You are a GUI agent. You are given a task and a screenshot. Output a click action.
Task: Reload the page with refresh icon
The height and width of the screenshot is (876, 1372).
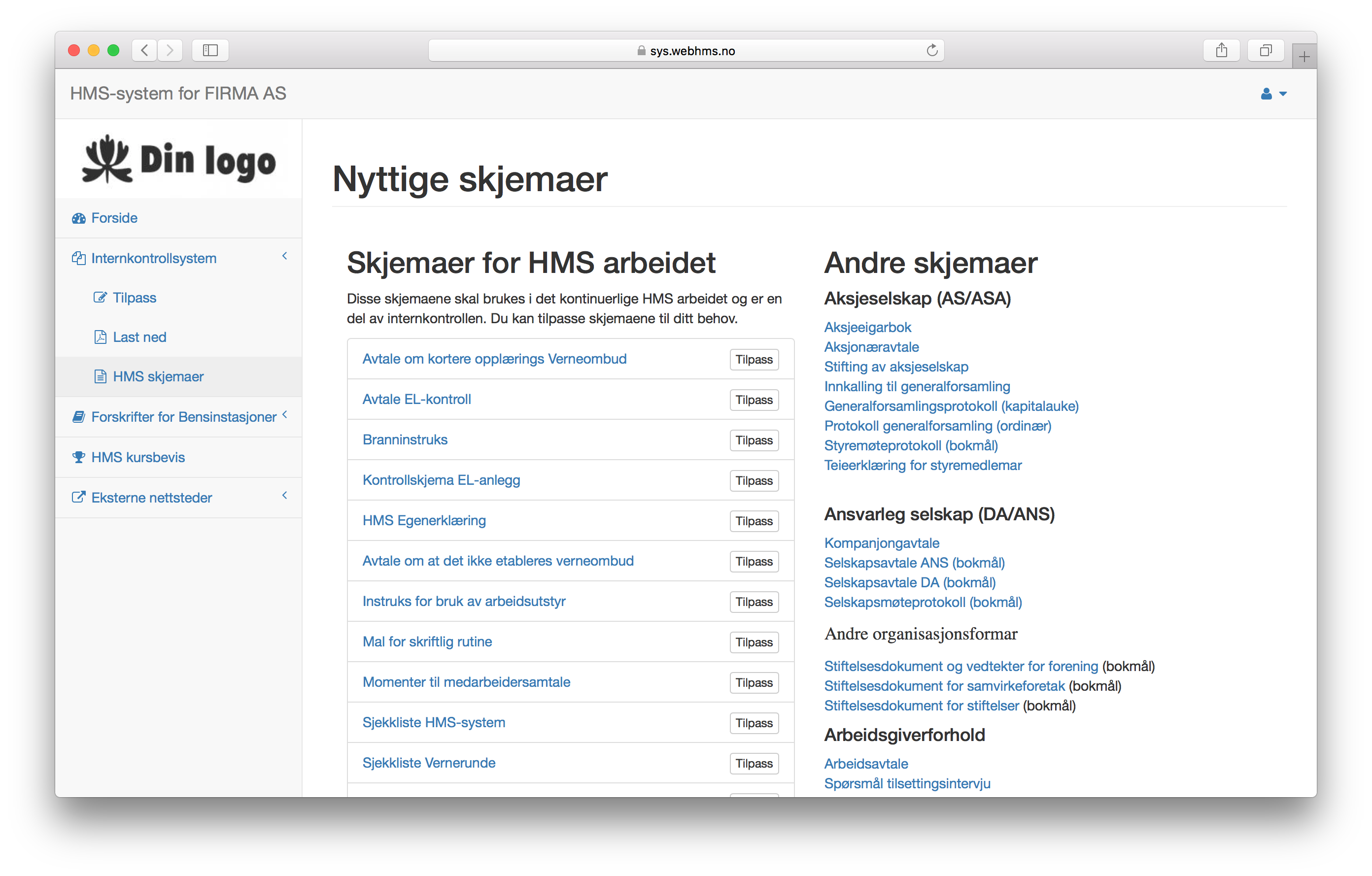click(x=931, y=50)
